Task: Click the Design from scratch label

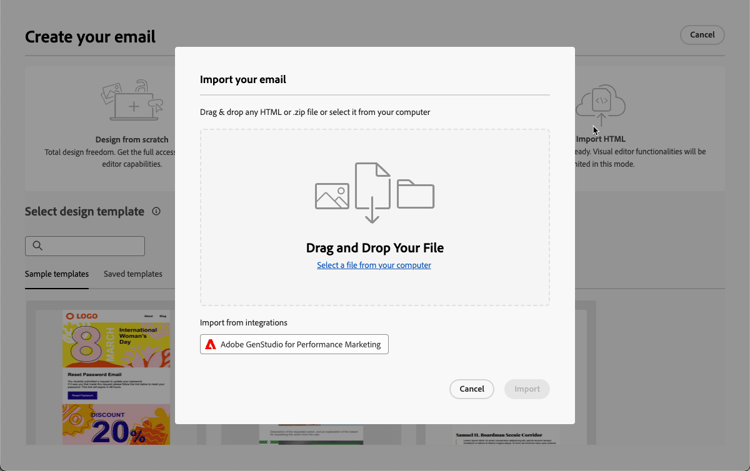Action: click(x=132, y=140)
